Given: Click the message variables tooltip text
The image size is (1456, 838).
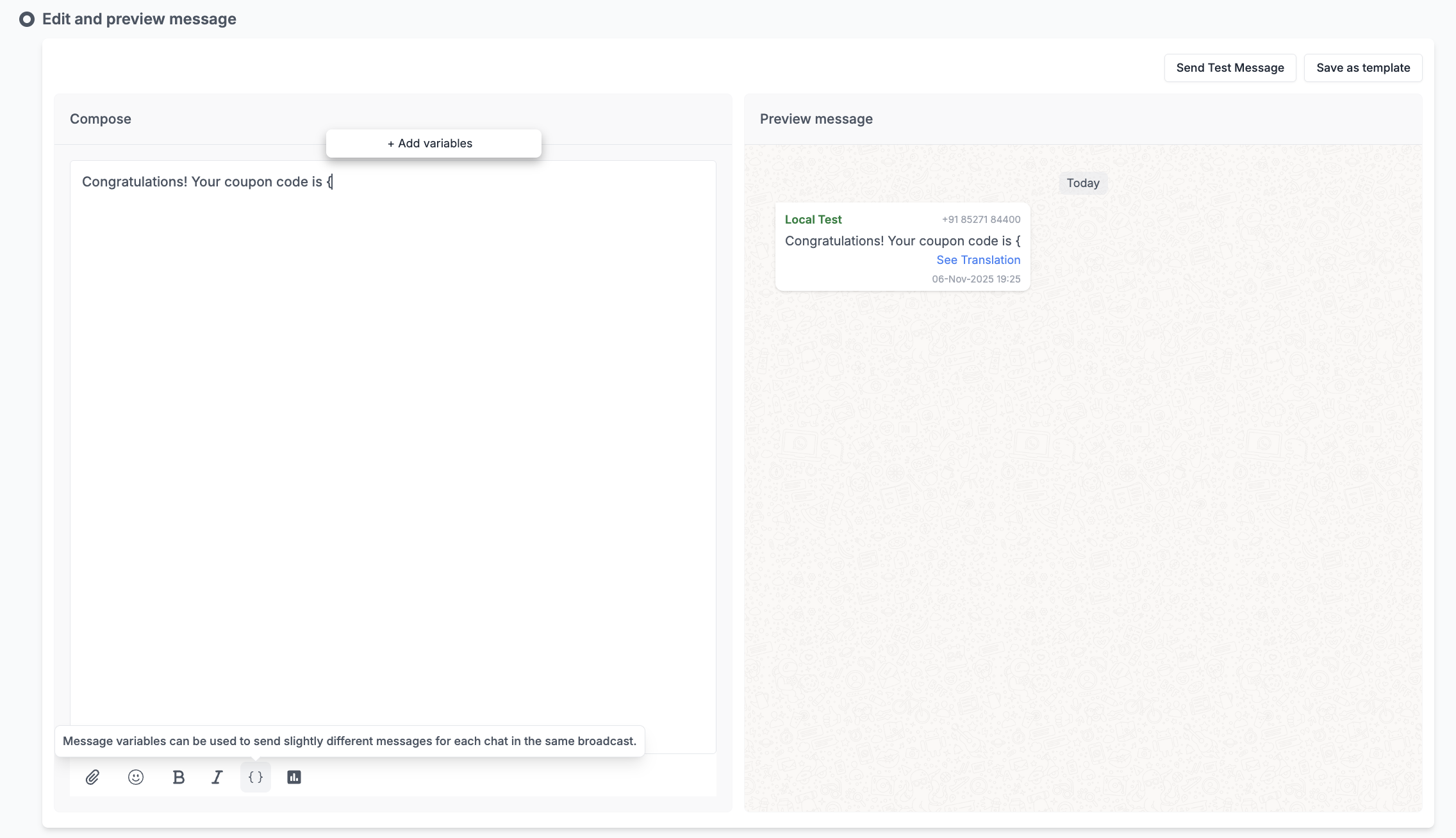Looking at the screenshot, I should tap(349, 741).
